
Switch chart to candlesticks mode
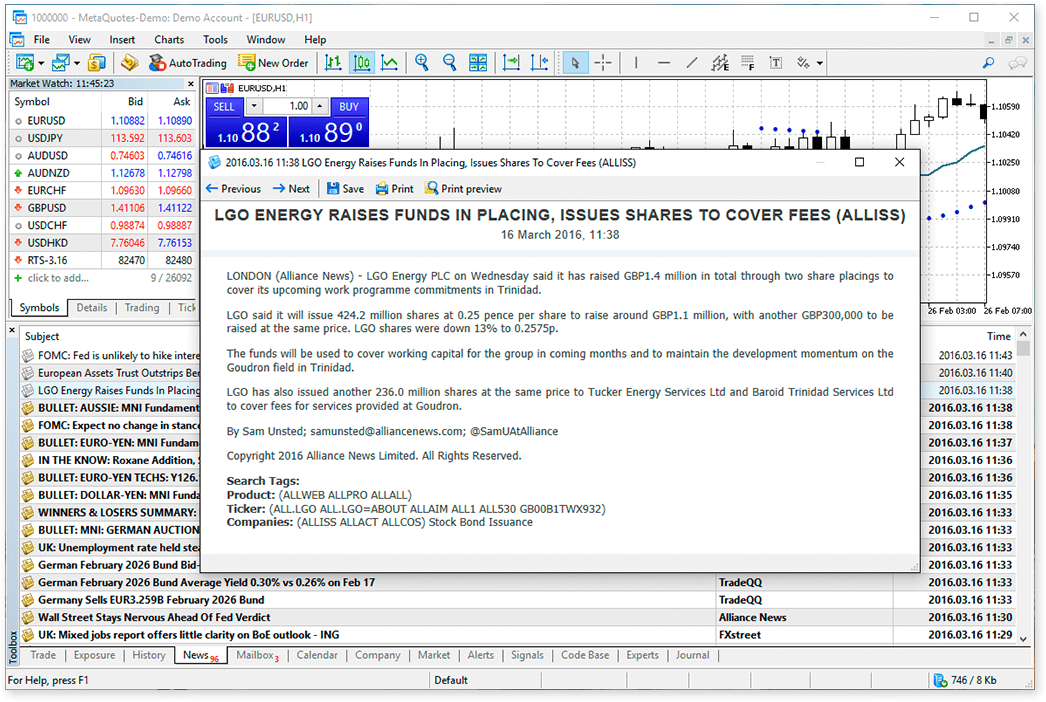click(361, 63)
